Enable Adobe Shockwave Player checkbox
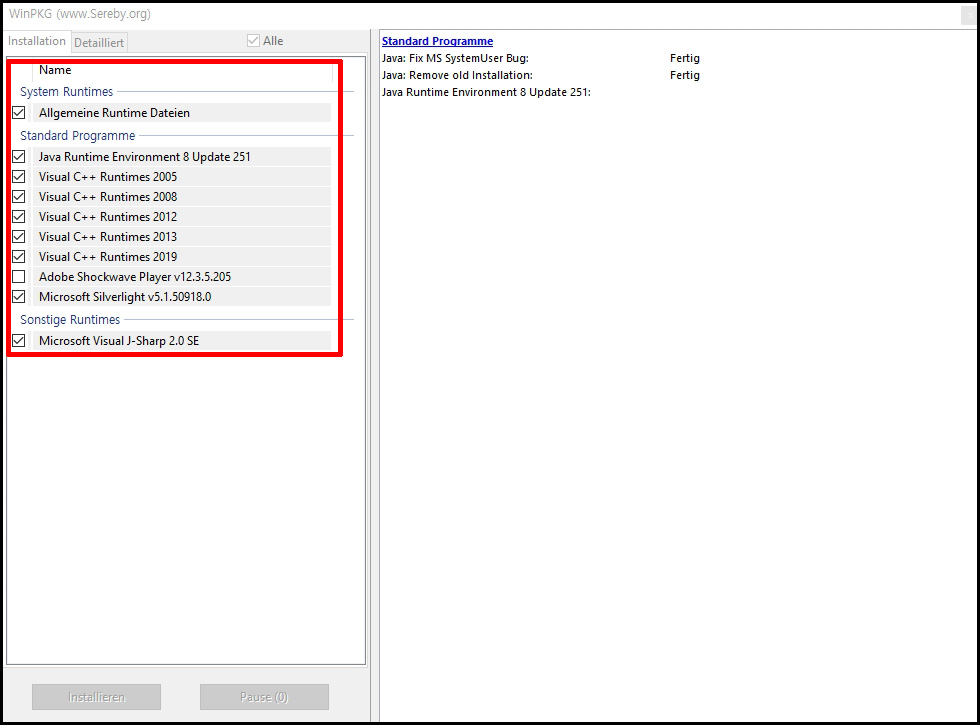The image size is (980, 725). pyautogui.click(x=19, y=276)
